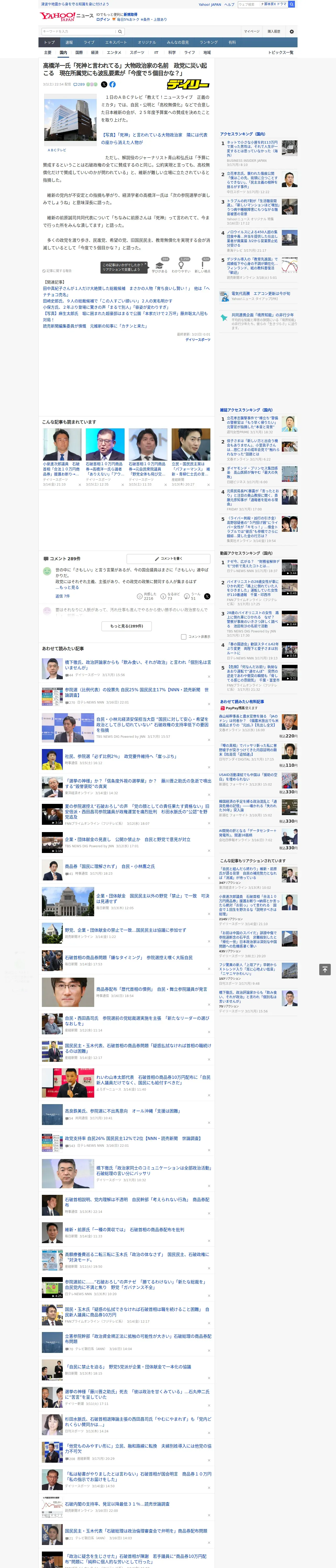Screen dimensions: 336x1568
Task: Select the エキスパート navigation tab
Action: (x=116, y=43)
